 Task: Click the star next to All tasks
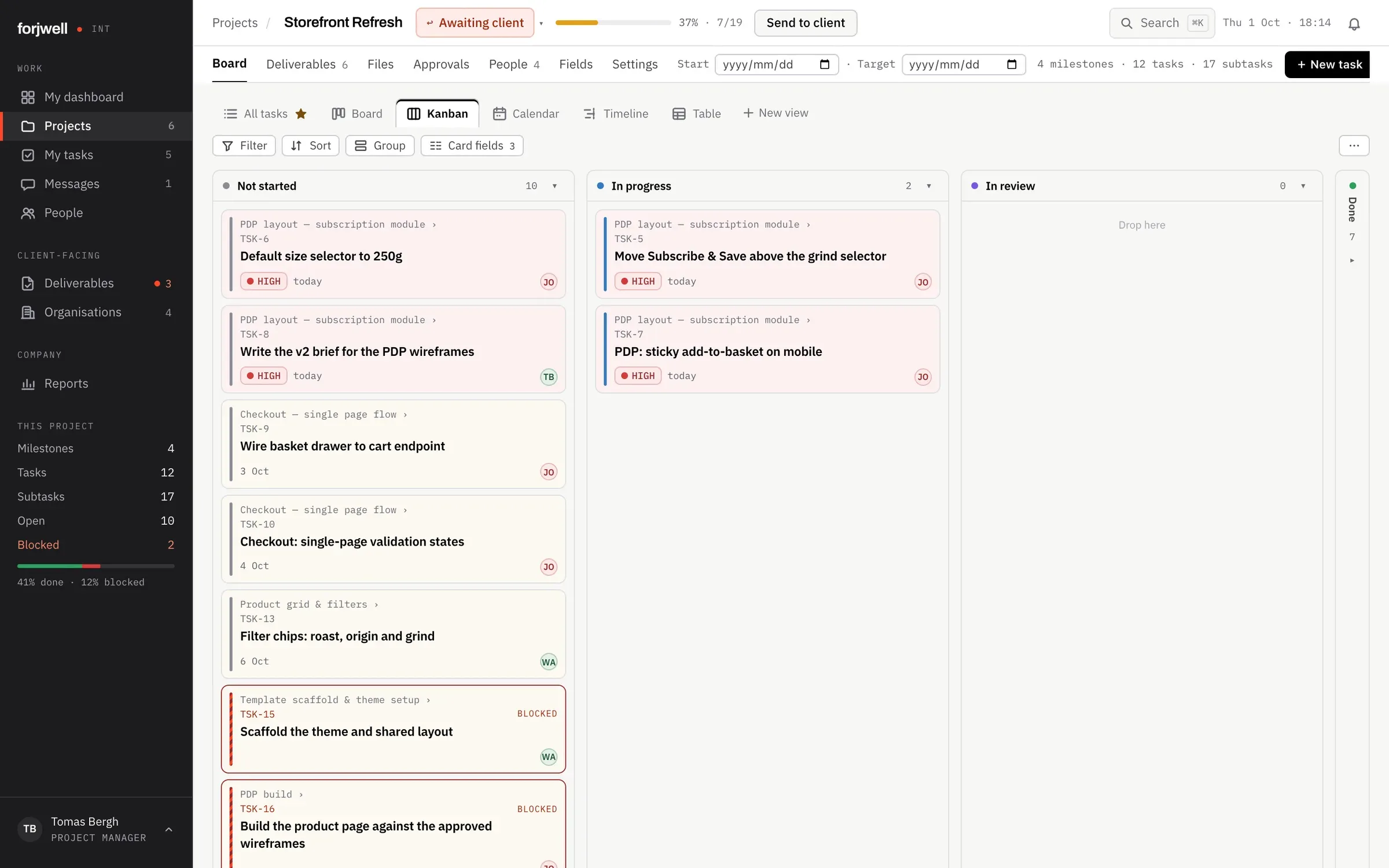(x=301, y=113)
